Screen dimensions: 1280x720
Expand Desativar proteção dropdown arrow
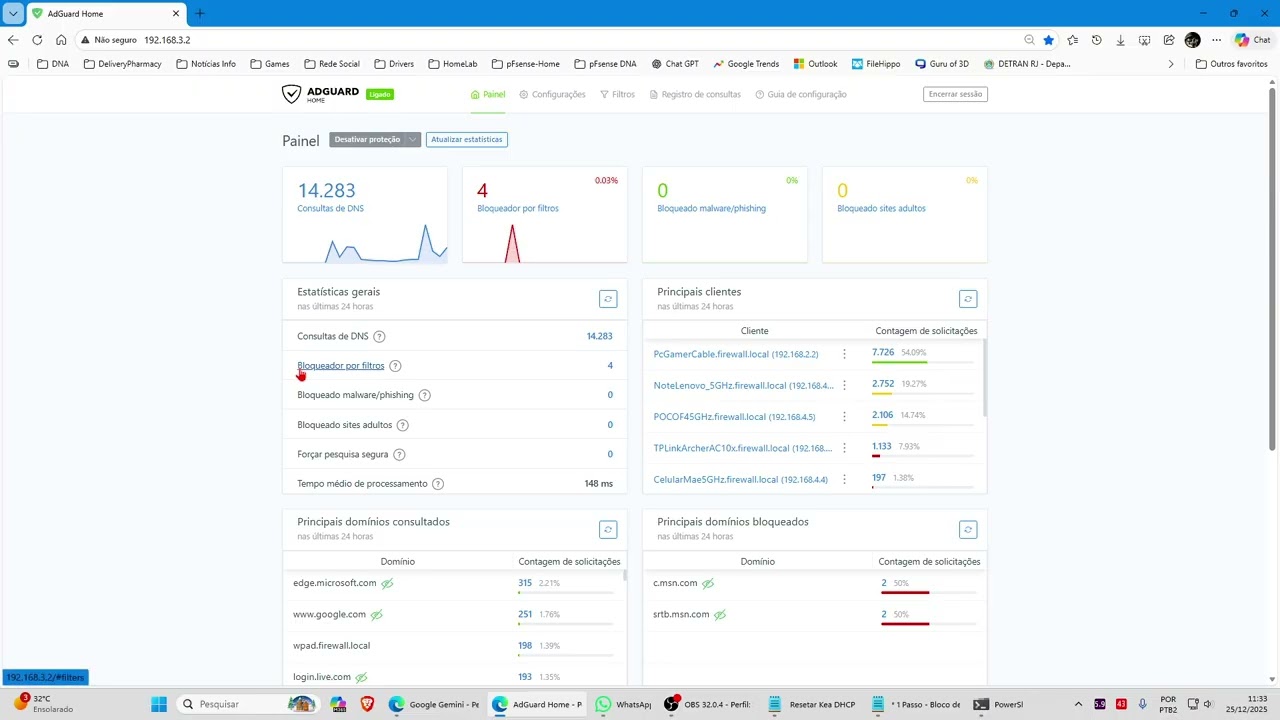click(412, 140)
